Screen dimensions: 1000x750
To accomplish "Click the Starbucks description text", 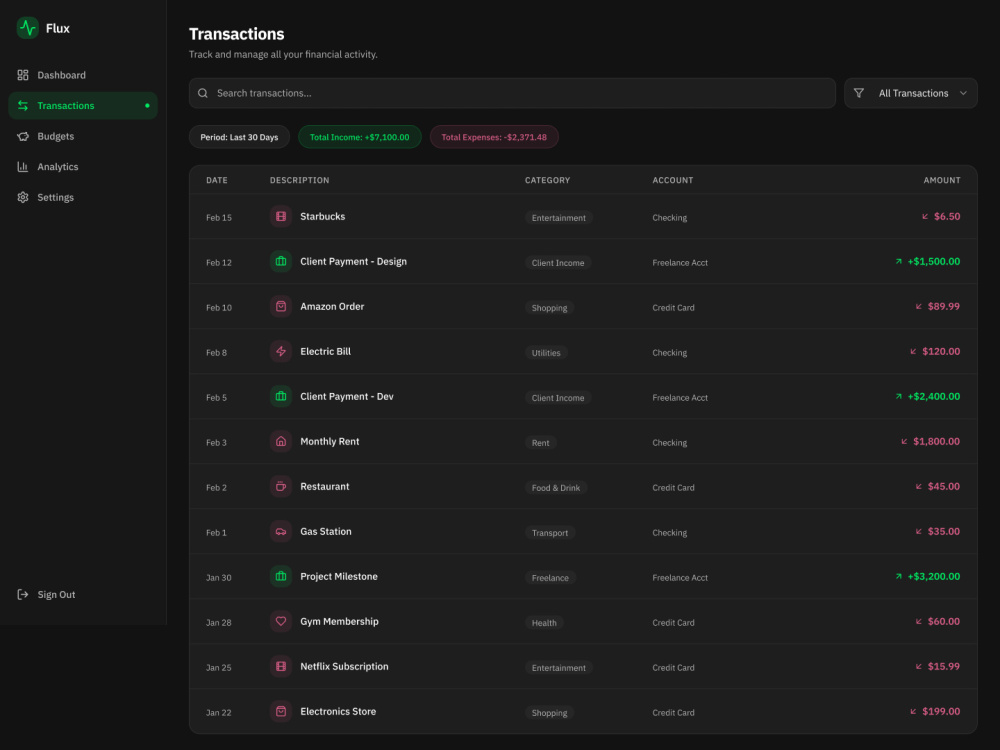I will coord(323,217).
